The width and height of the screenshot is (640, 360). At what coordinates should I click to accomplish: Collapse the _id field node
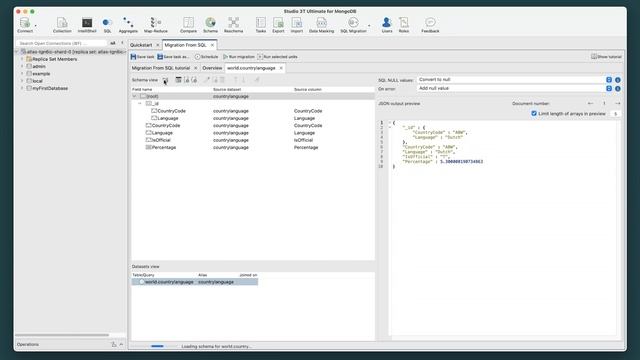(x=140, y=104)
